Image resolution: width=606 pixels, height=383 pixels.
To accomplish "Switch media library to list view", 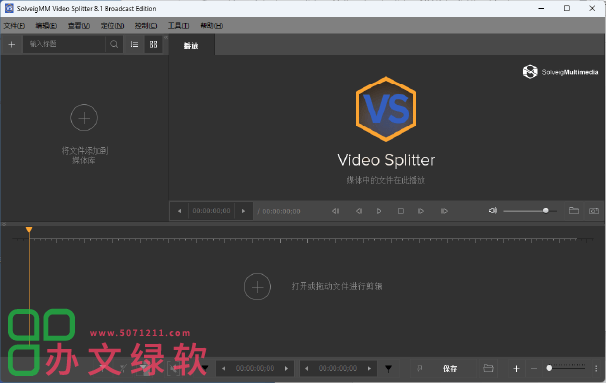I will [134, 44].
